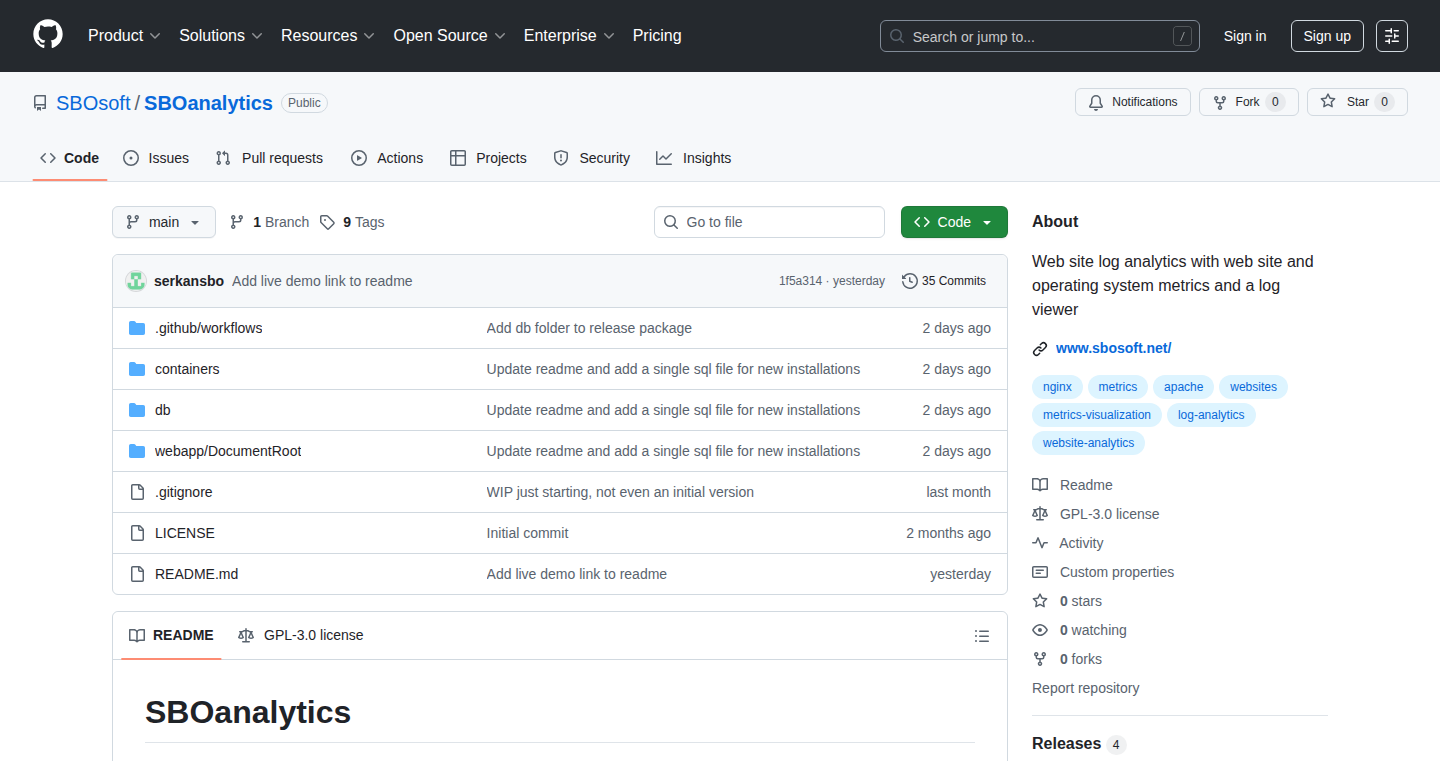
Task: Click the Search or jump to field
Action: [x=1040, y=36]
